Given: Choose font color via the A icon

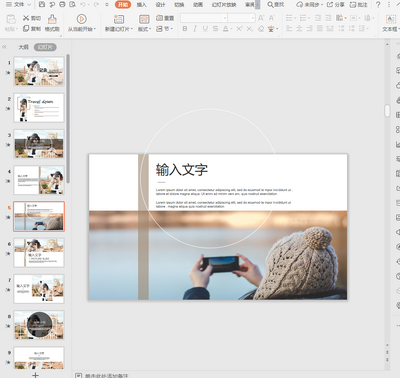Looking at the screenshot, I should [x=226, y=29].
